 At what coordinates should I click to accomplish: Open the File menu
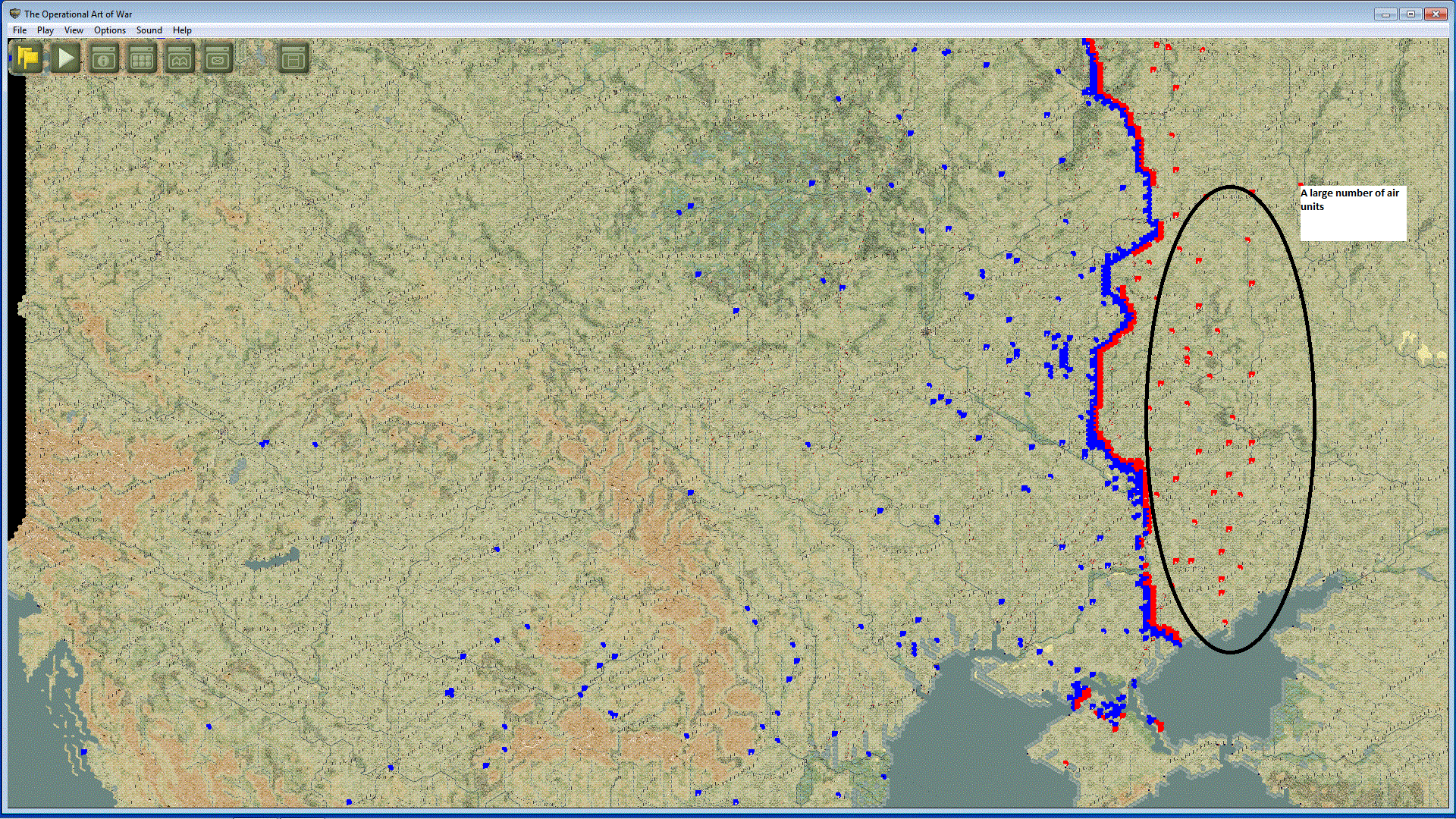point(20,30)
